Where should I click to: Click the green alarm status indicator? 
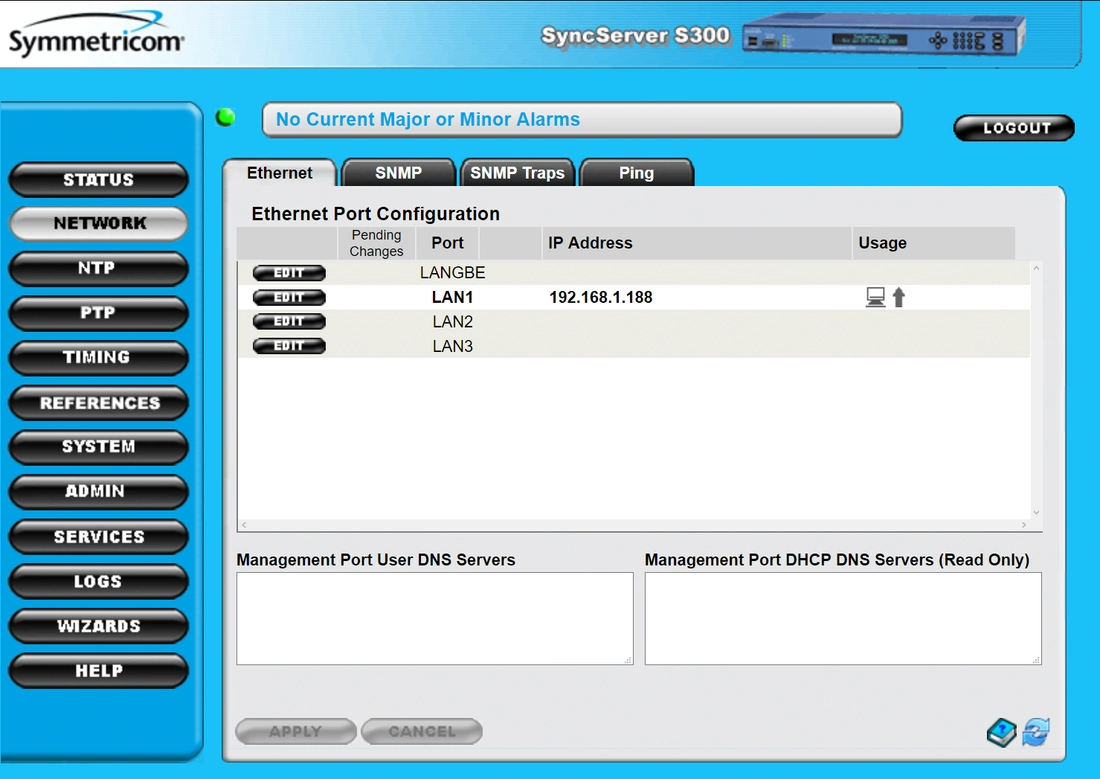tap(226, 118)
